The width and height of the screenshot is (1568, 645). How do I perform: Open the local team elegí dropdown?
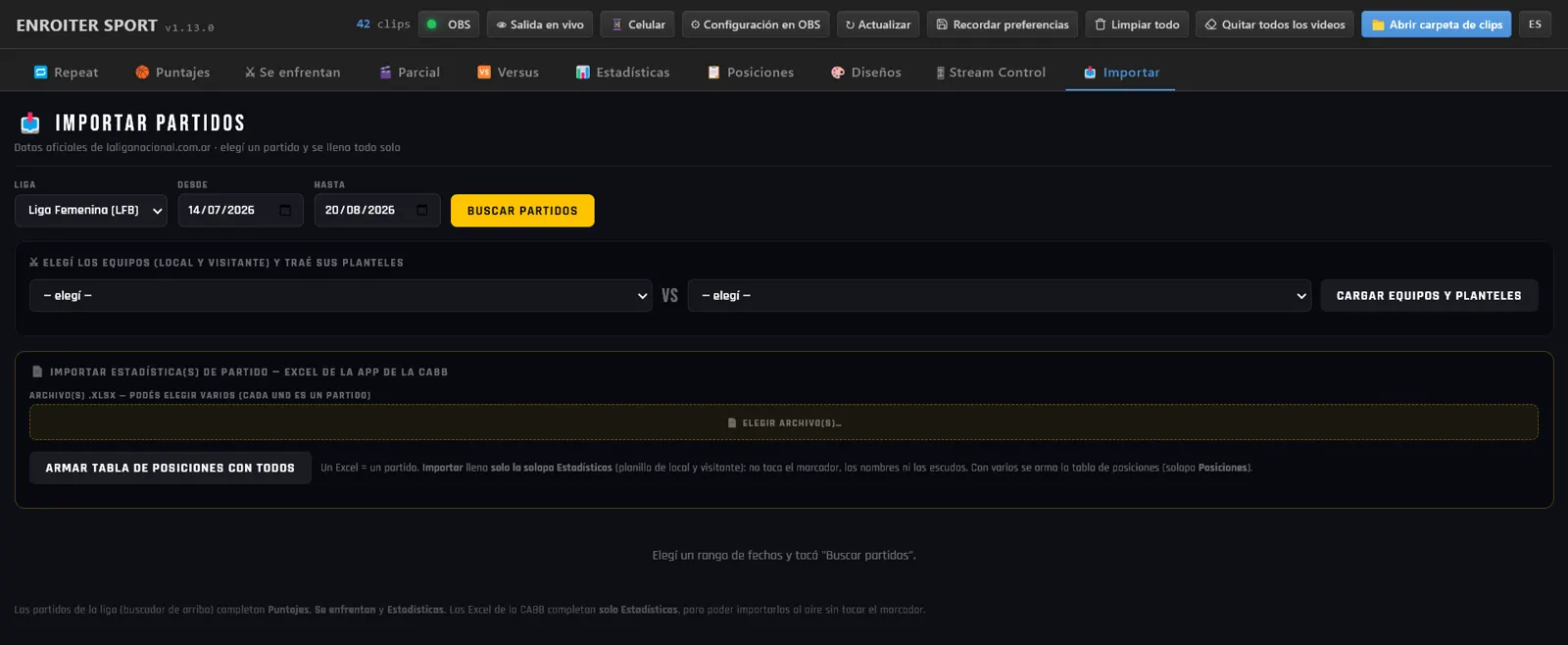pos(341,295)
